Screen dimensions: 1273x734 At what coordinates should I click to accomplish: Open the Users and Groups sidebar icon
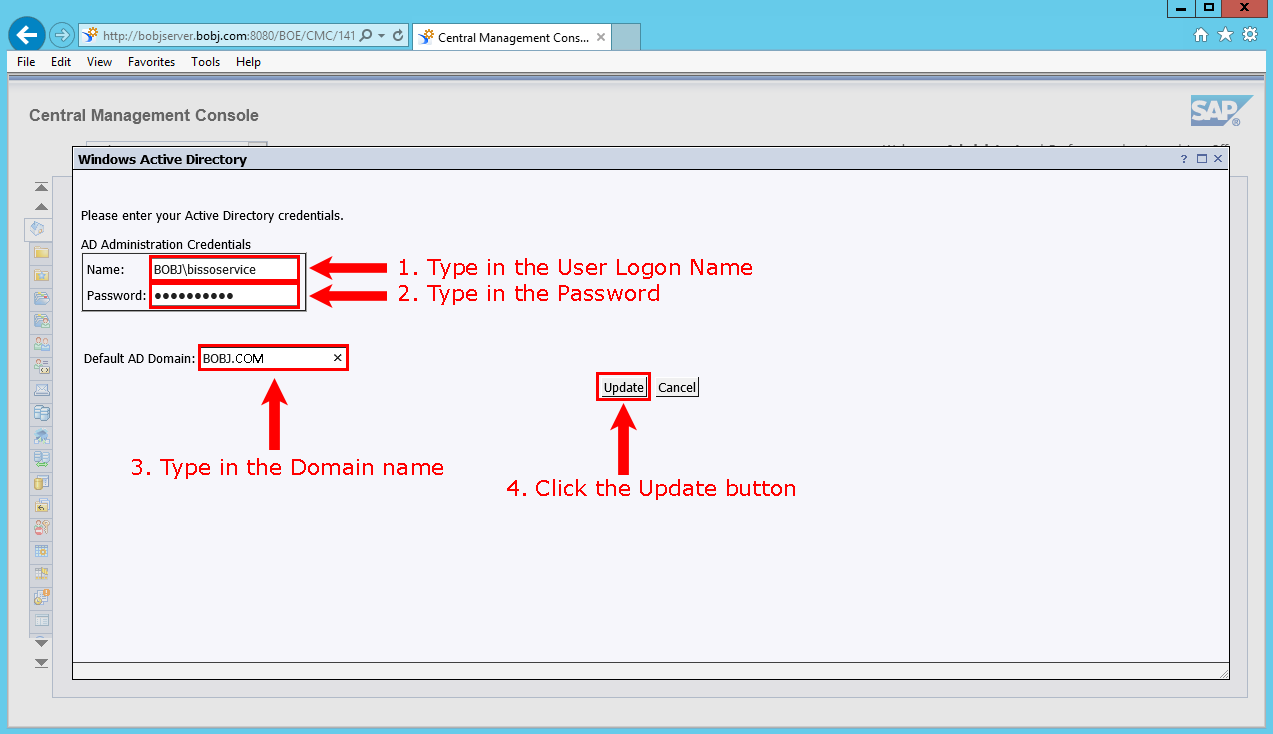[41, 344]
